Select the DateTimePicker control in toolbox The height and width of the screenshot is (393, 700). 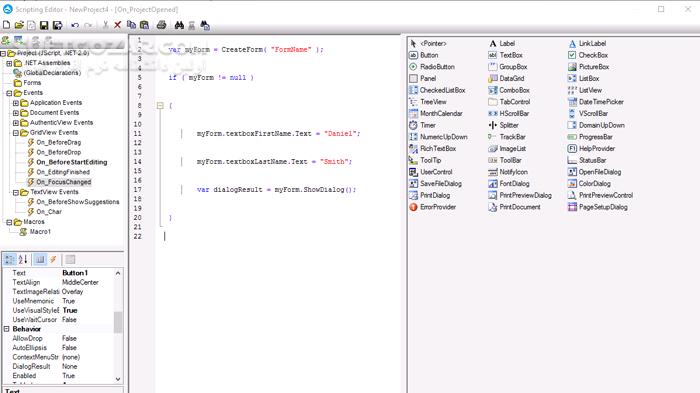pos(596,102)
